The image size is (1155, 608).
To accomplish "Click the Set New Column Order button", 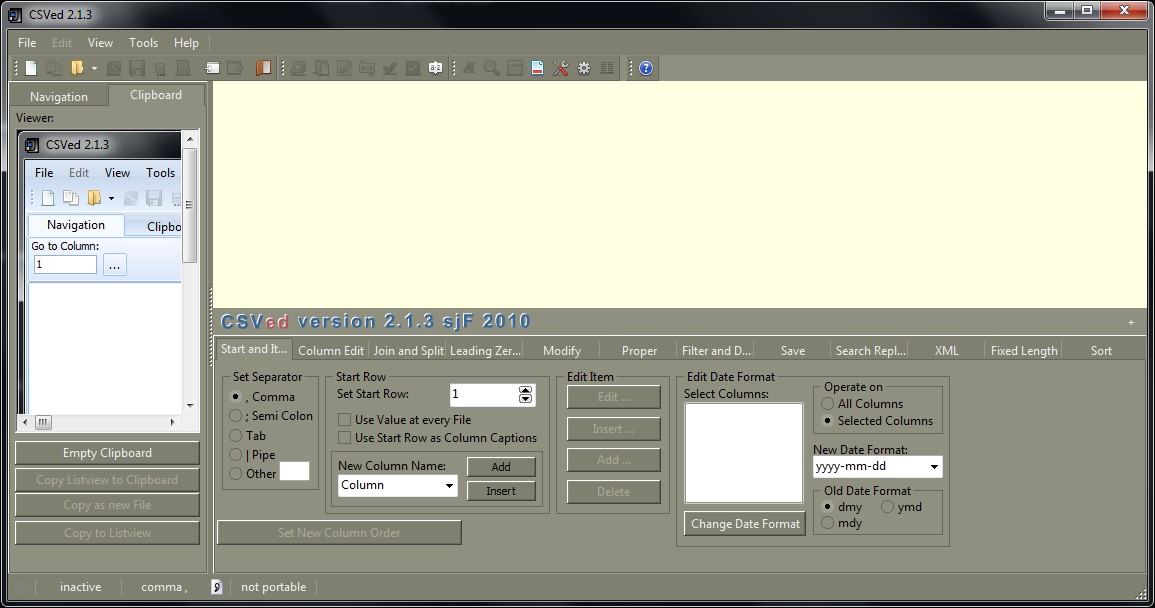I will tap(340, 533).
